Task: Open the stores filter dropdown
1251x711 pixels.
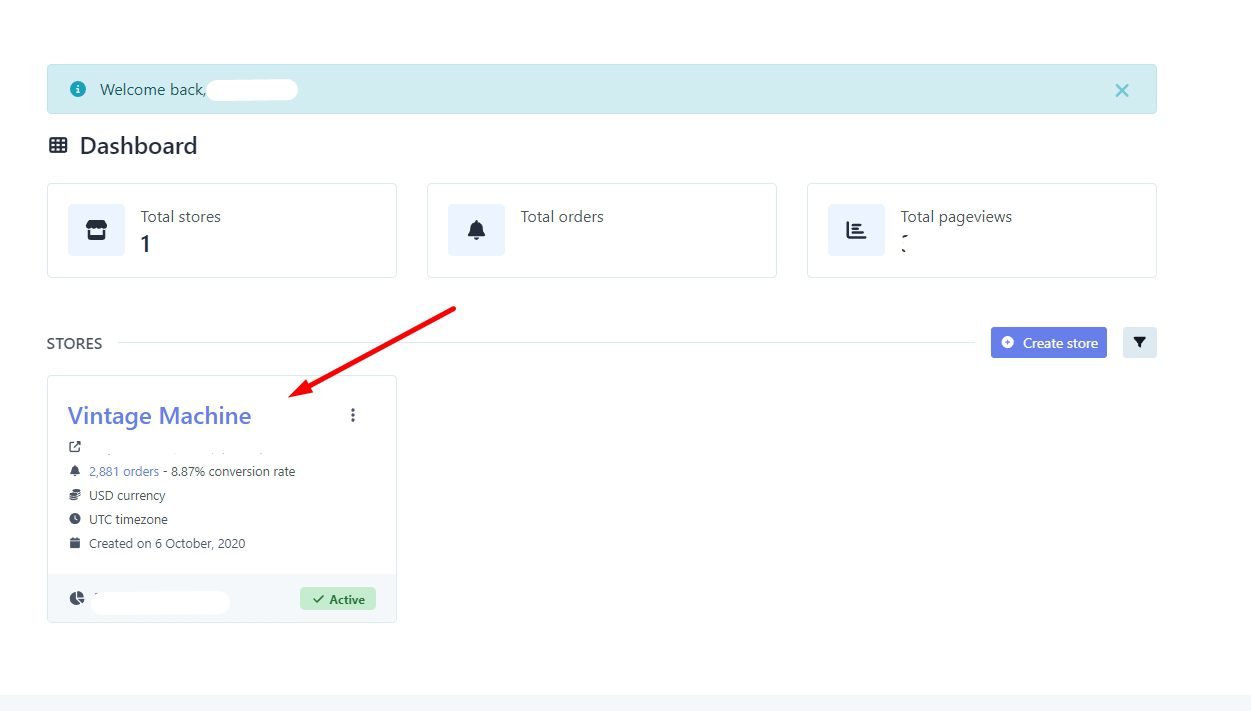Action: coord(1139,343)
